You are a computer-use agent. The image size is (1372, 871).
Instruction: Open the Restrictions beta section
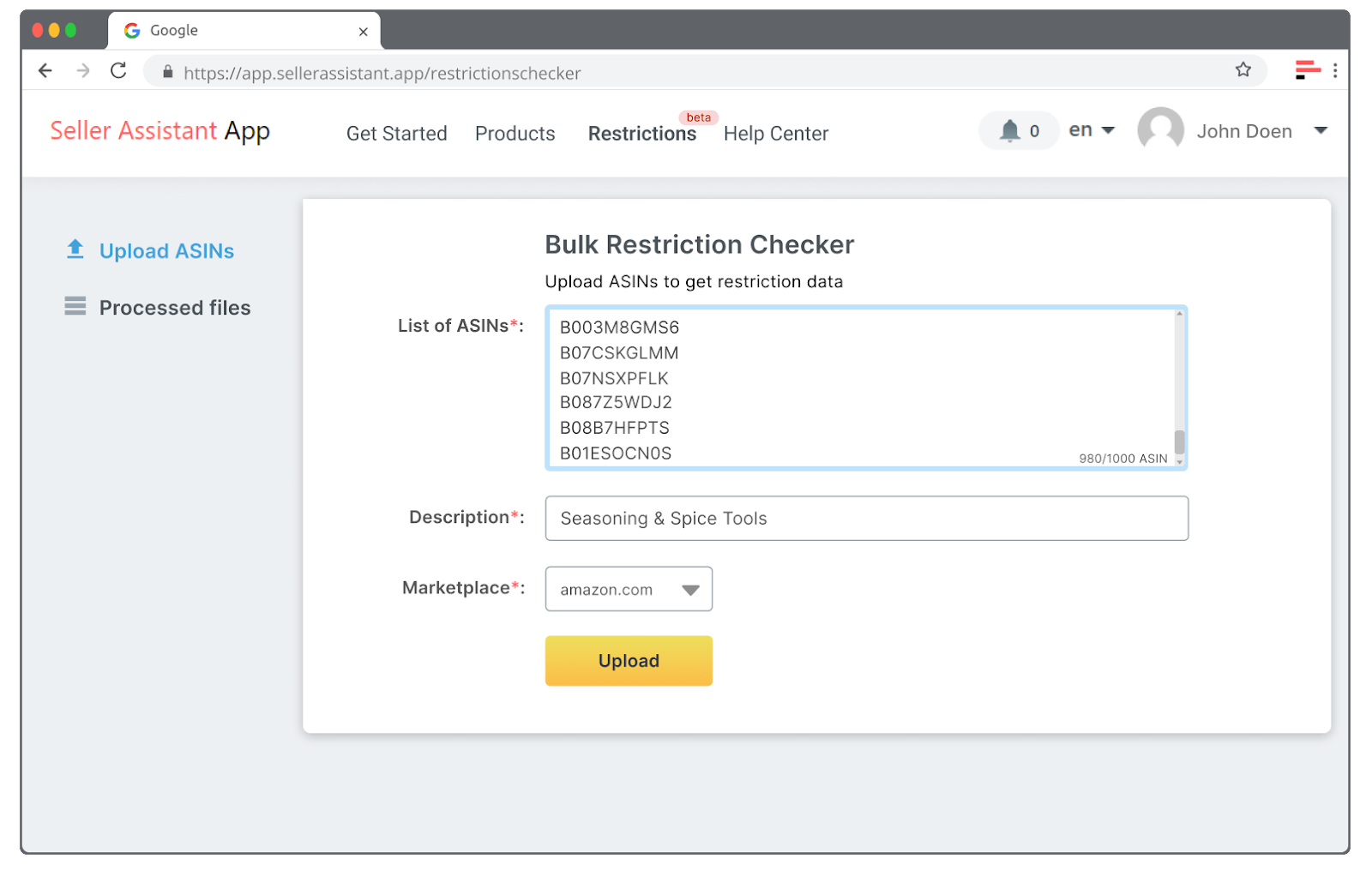coord(641,134)
